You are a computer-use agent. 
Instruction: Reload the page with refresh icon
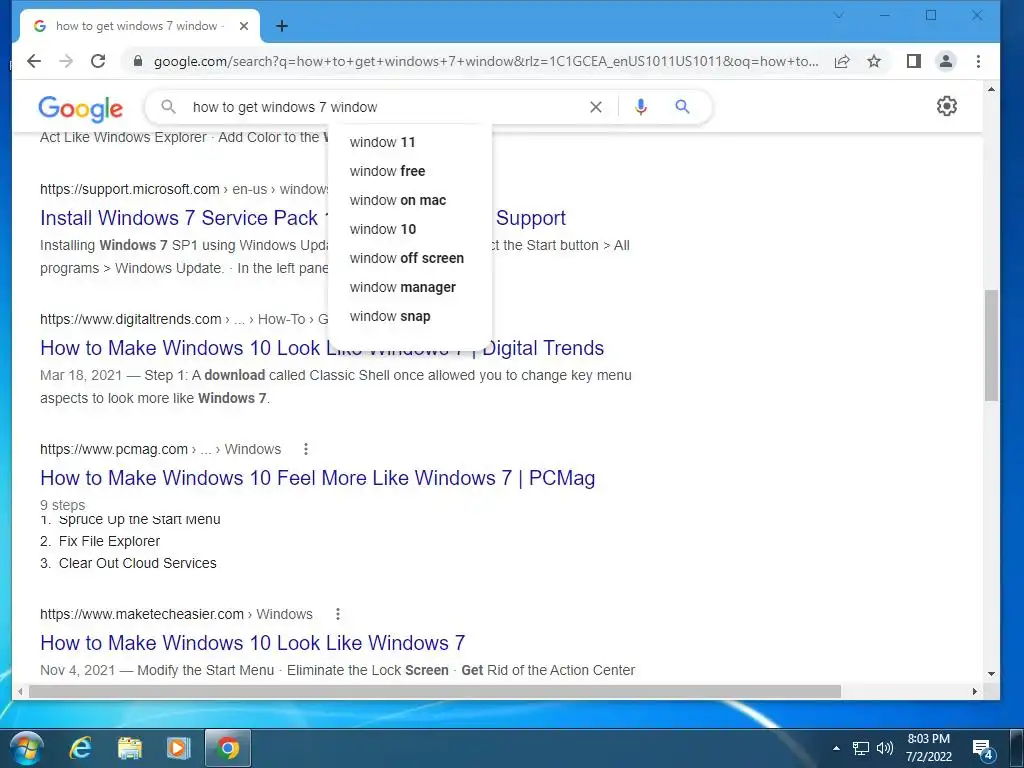98,61
